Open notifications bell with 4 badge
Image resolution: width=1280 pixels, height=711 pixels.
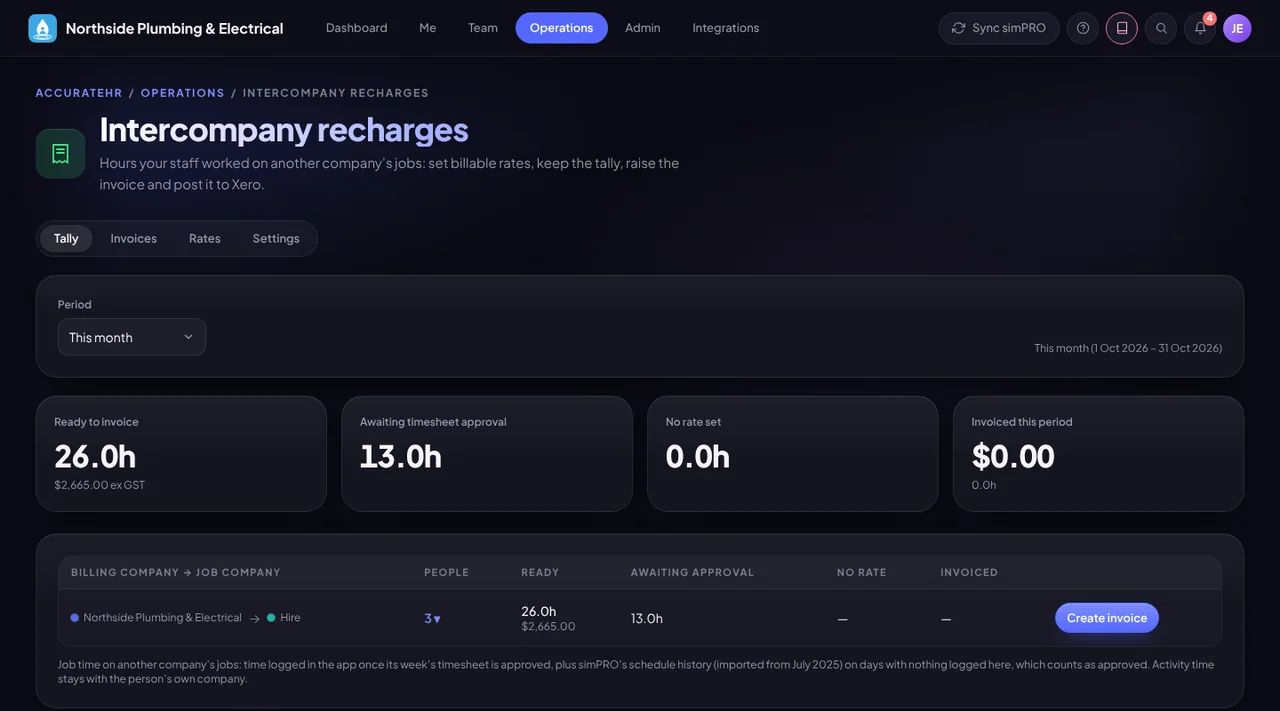pos(1200,28)
